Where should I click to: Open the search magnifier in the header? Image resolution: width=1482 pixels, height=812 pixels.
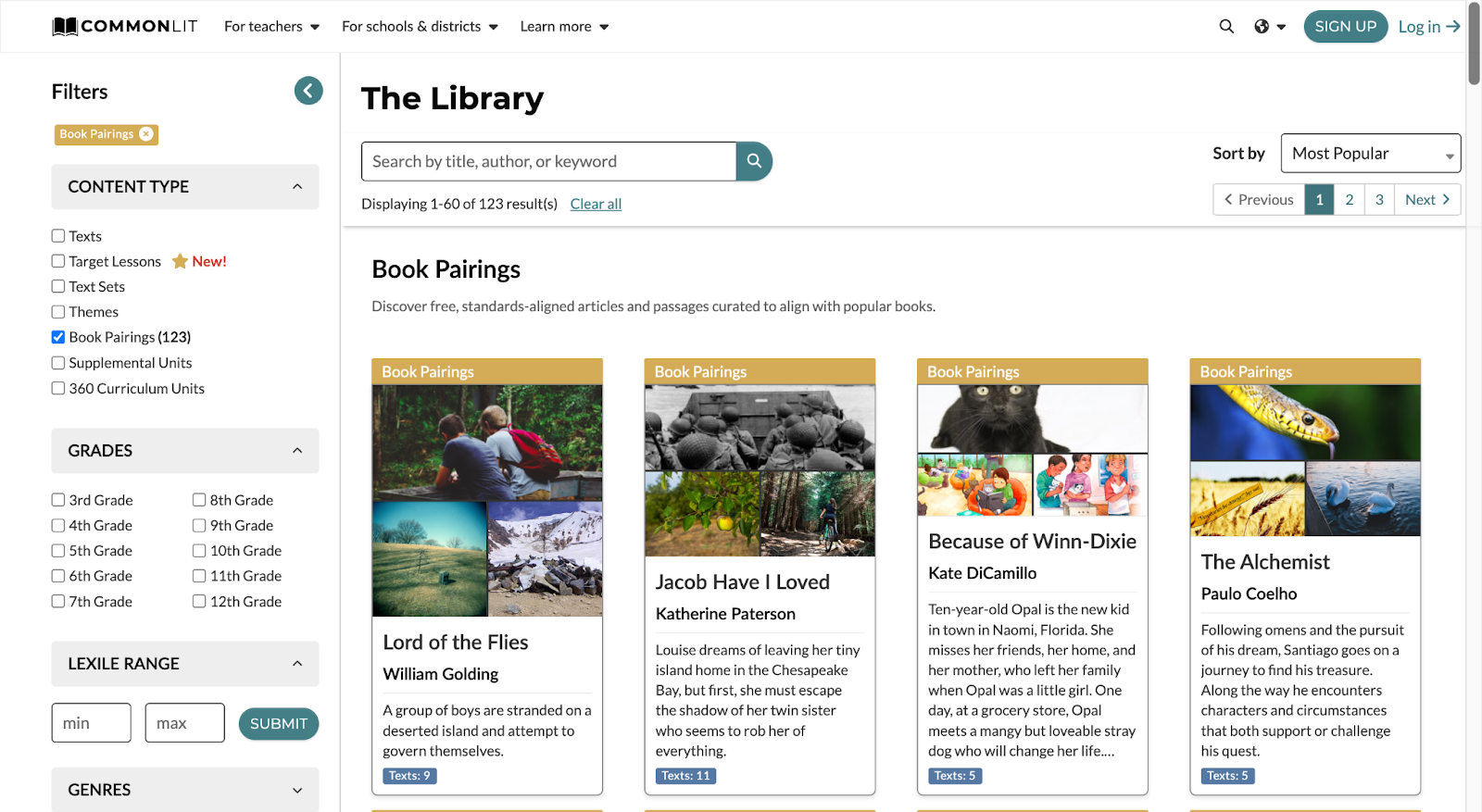tap(1226, 26)
